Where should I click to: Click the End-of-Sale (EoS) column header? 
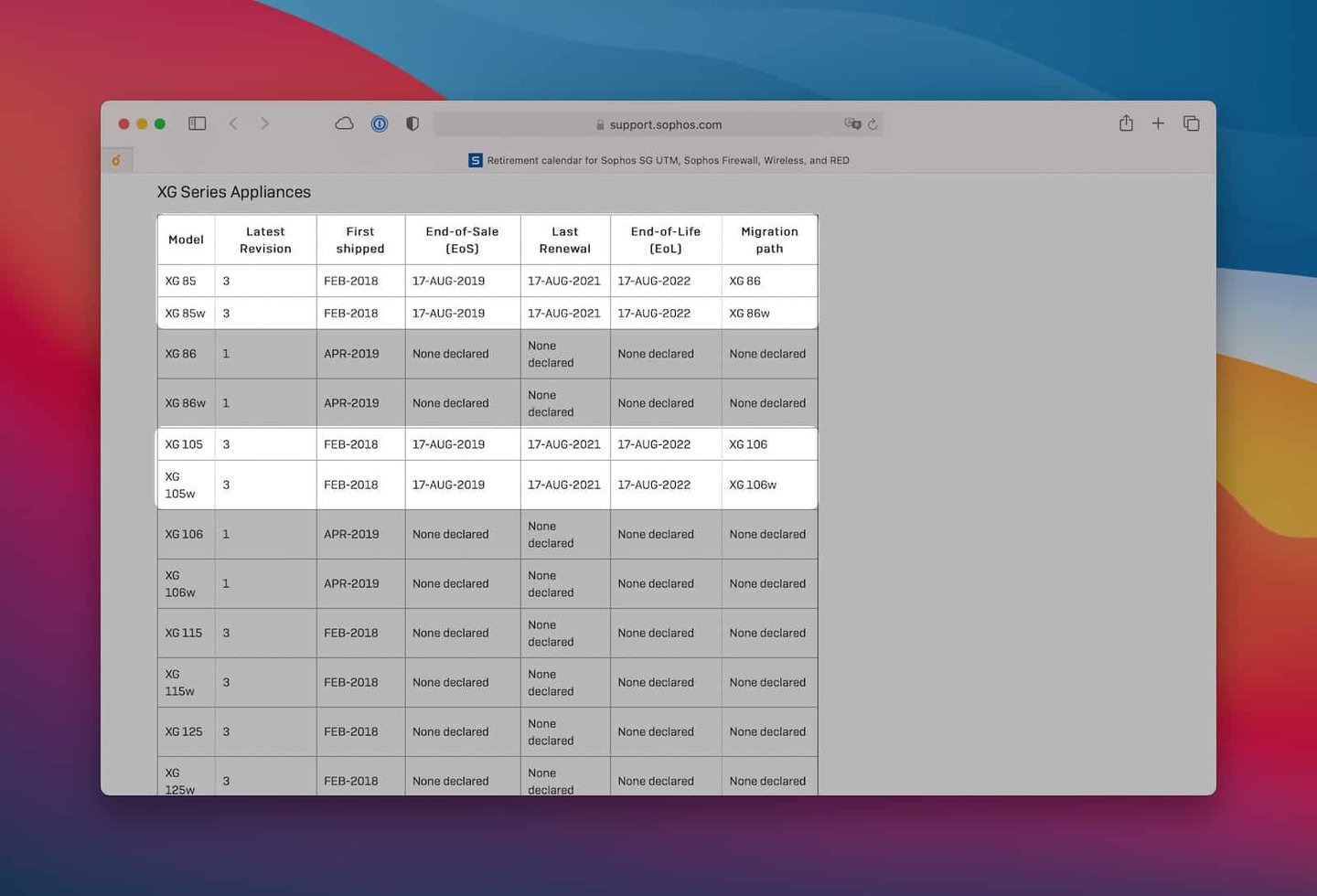click(x=462, y=240)
